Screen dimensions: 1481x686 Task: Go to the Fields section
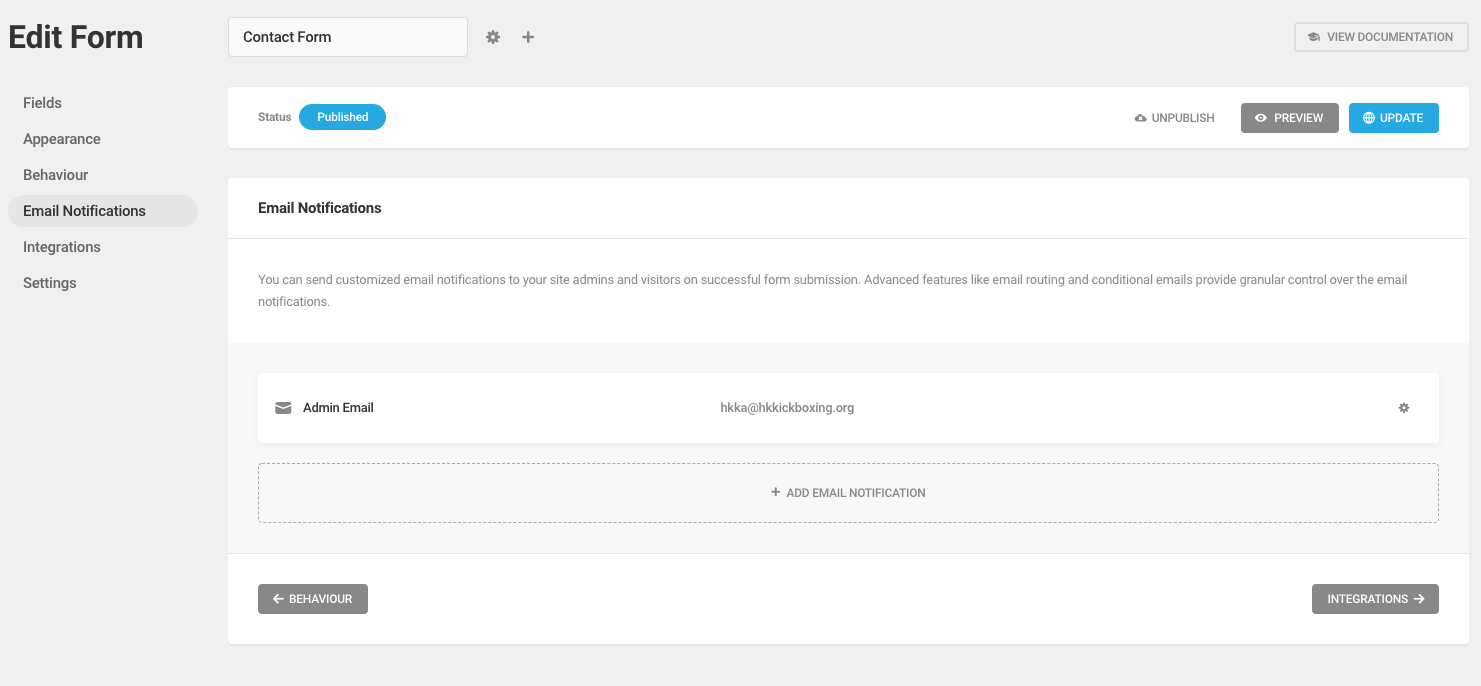tap(43, 103)
